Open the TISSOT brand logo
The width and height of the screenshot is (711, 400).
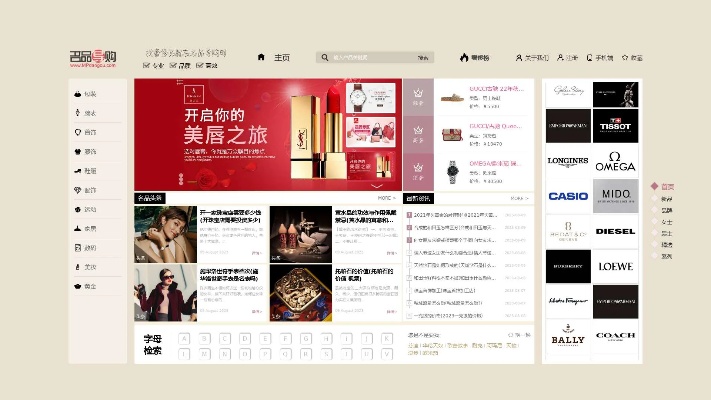pyautogui.click(x=615, y=126)
